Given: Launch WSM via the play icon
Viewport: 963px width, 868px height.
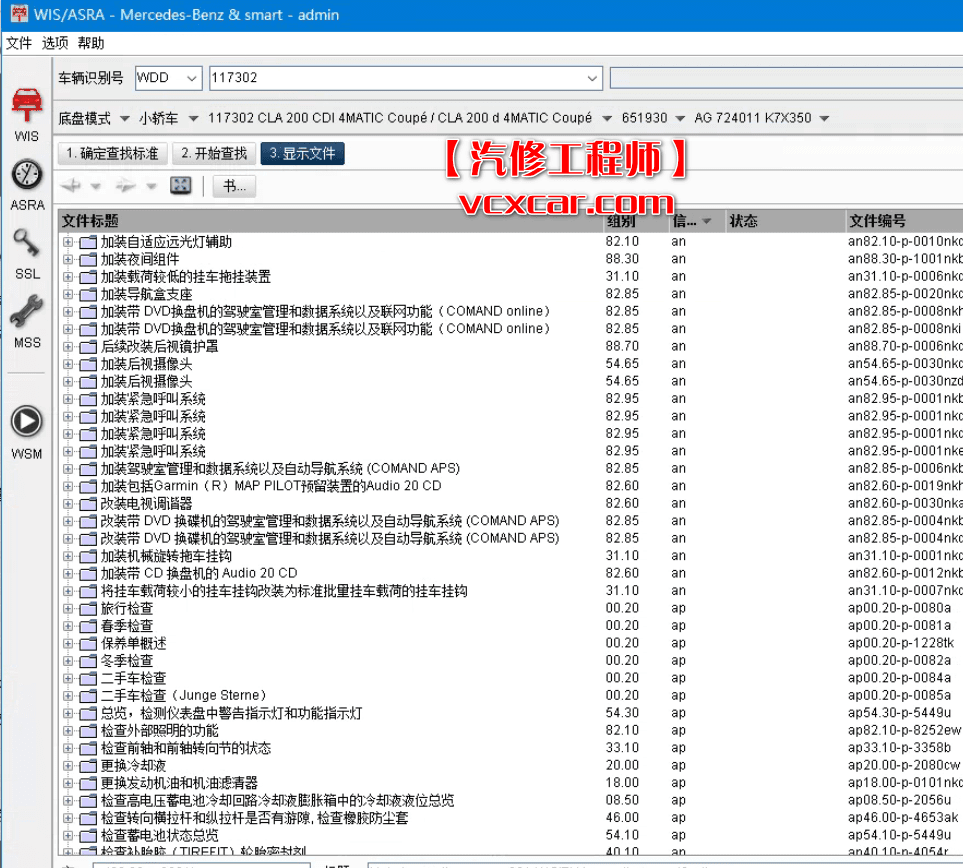Looking at the screenshot, I should point(24,420).
